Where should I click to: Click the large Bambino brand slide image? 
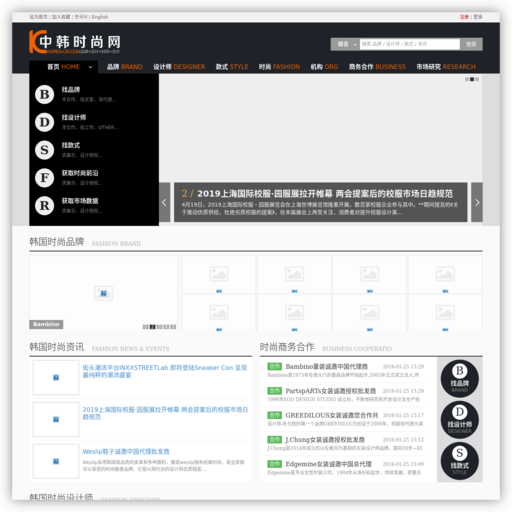click(103, 293)
